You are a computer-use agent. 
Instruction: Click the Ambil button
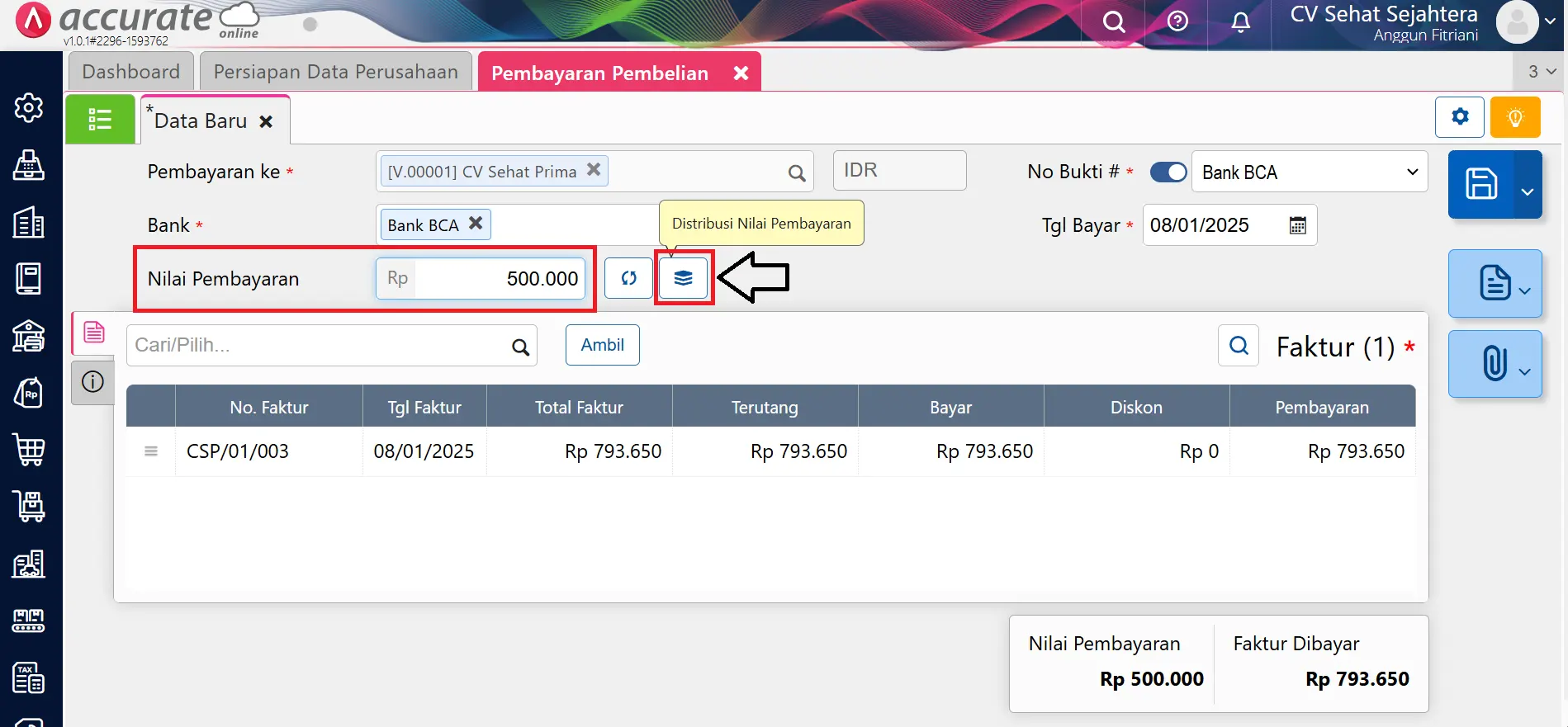[x=602, y=345]
